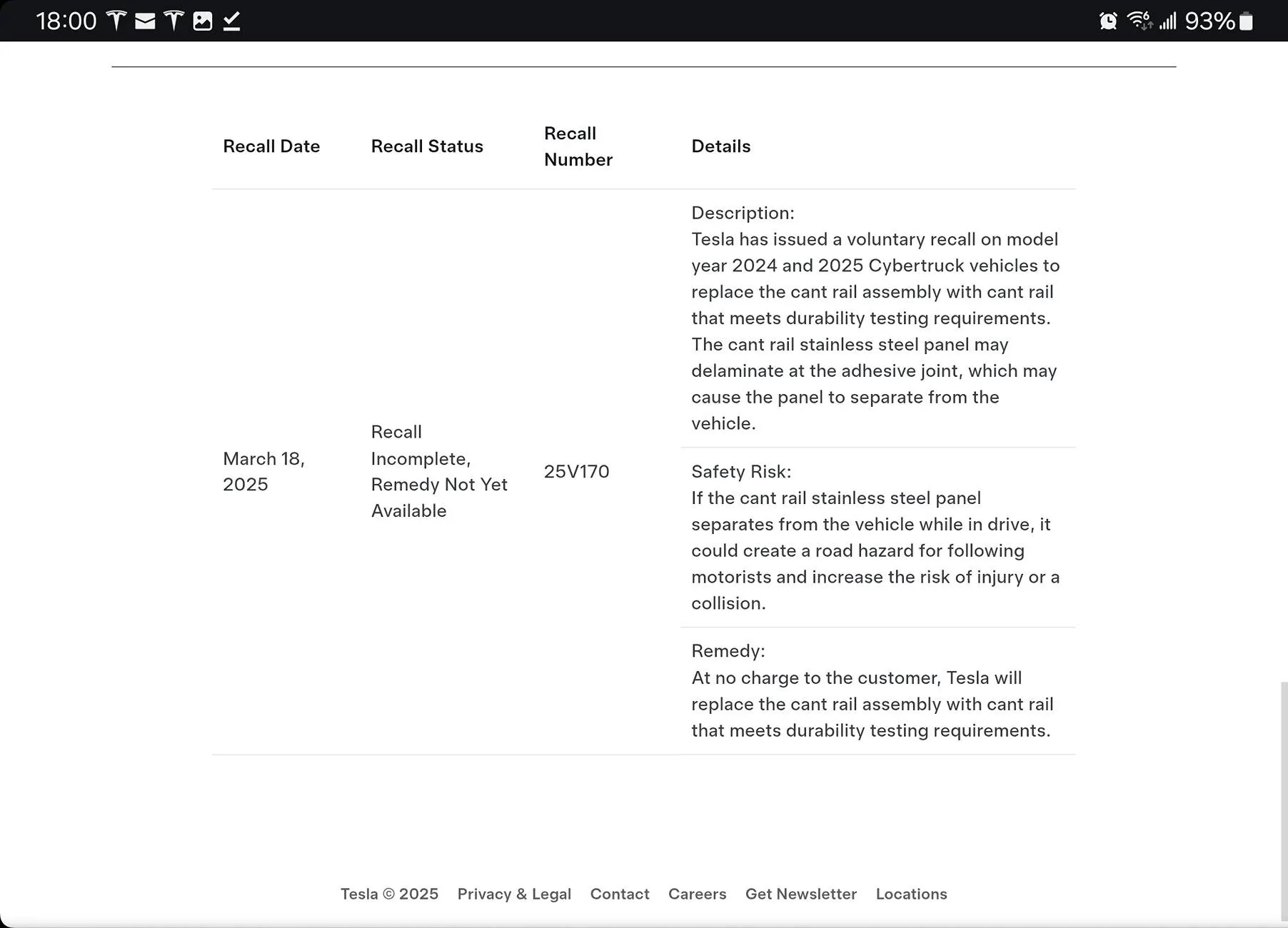The height and width of the screenshot is (928, 1288).
Task: Tap the 93% battery percentage
Action: (1210, 21)
